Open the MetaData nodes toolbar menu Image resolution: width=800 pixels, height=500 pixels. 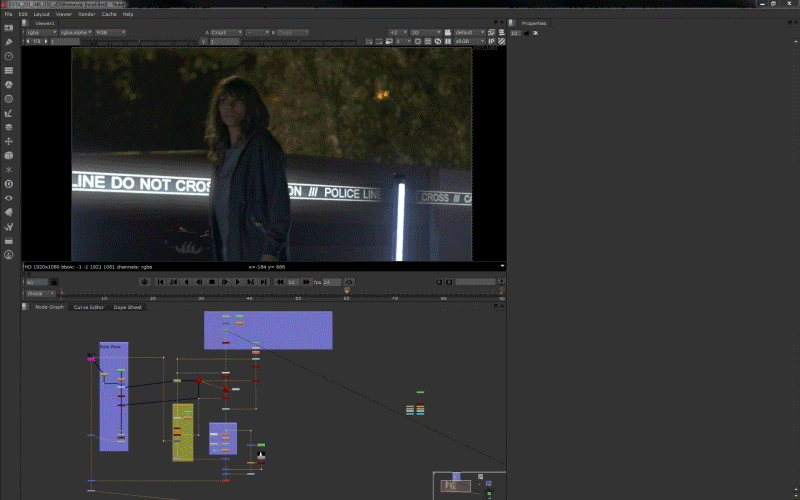(9, 212)
